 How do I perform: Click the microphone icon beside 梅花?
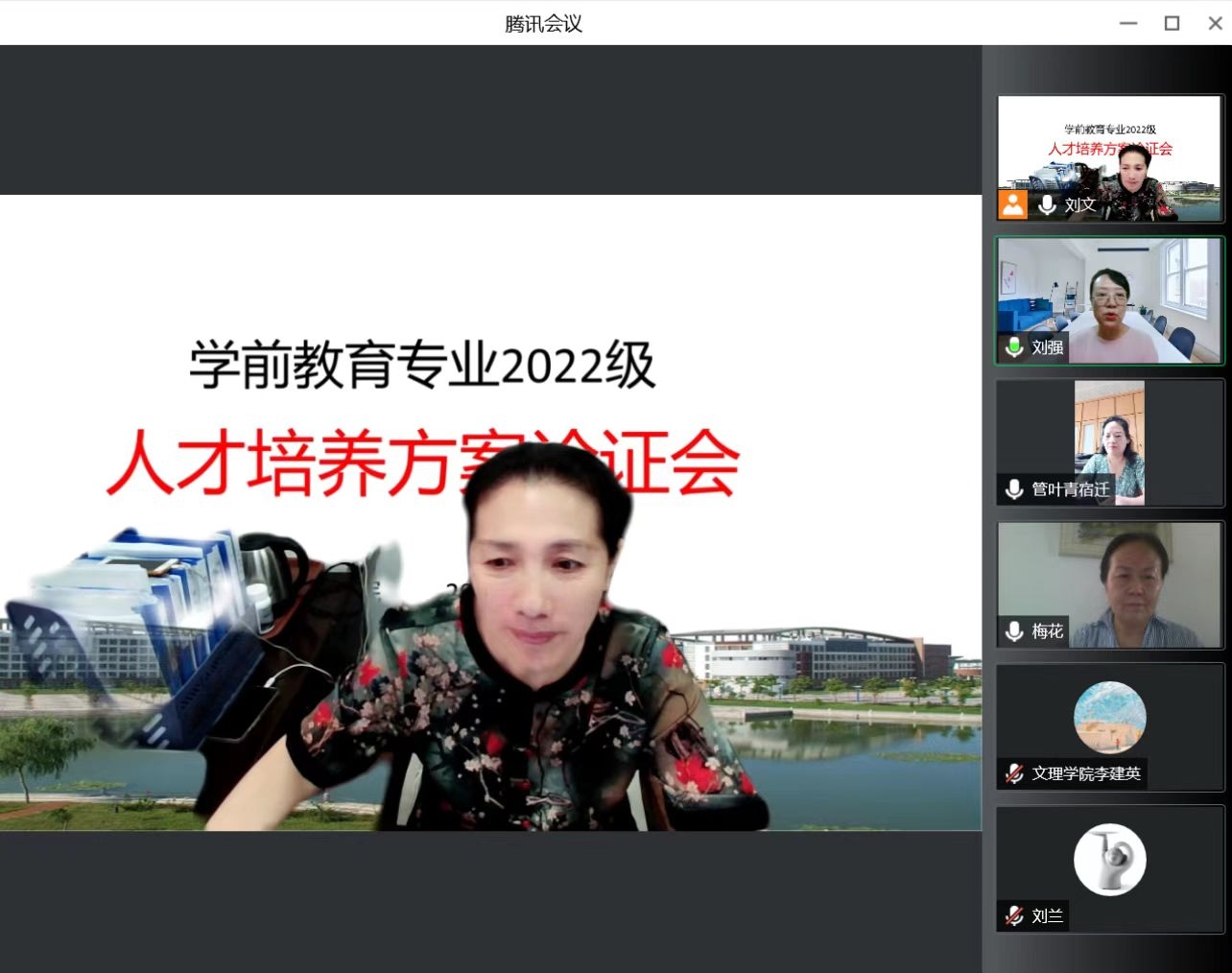coord(1014,631)
